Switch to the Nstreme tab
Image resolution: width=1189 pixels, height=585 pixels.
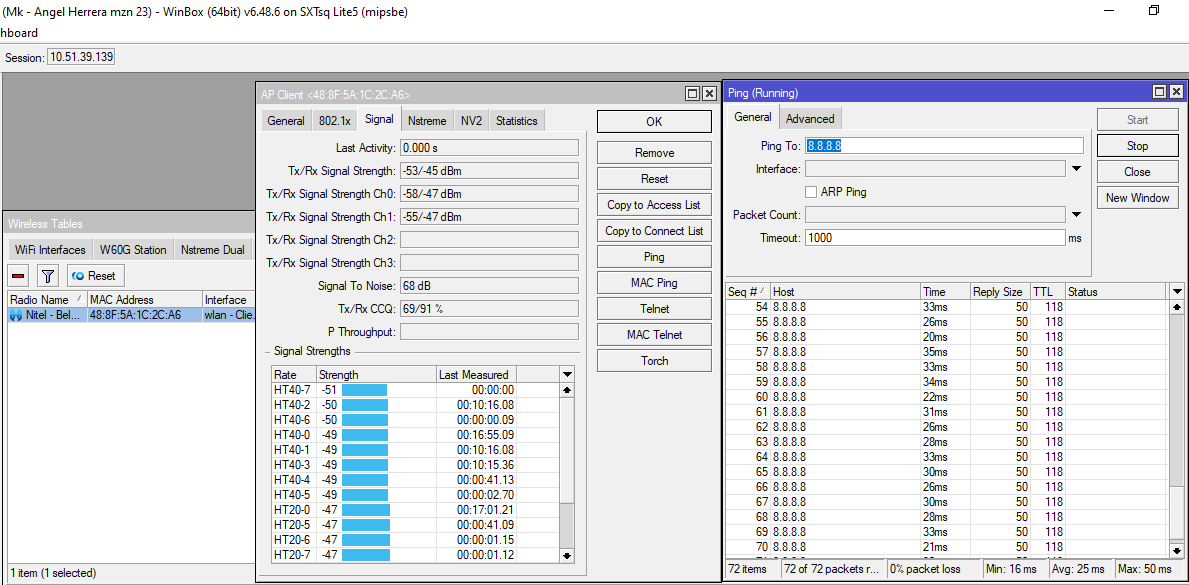coord(427,121)
